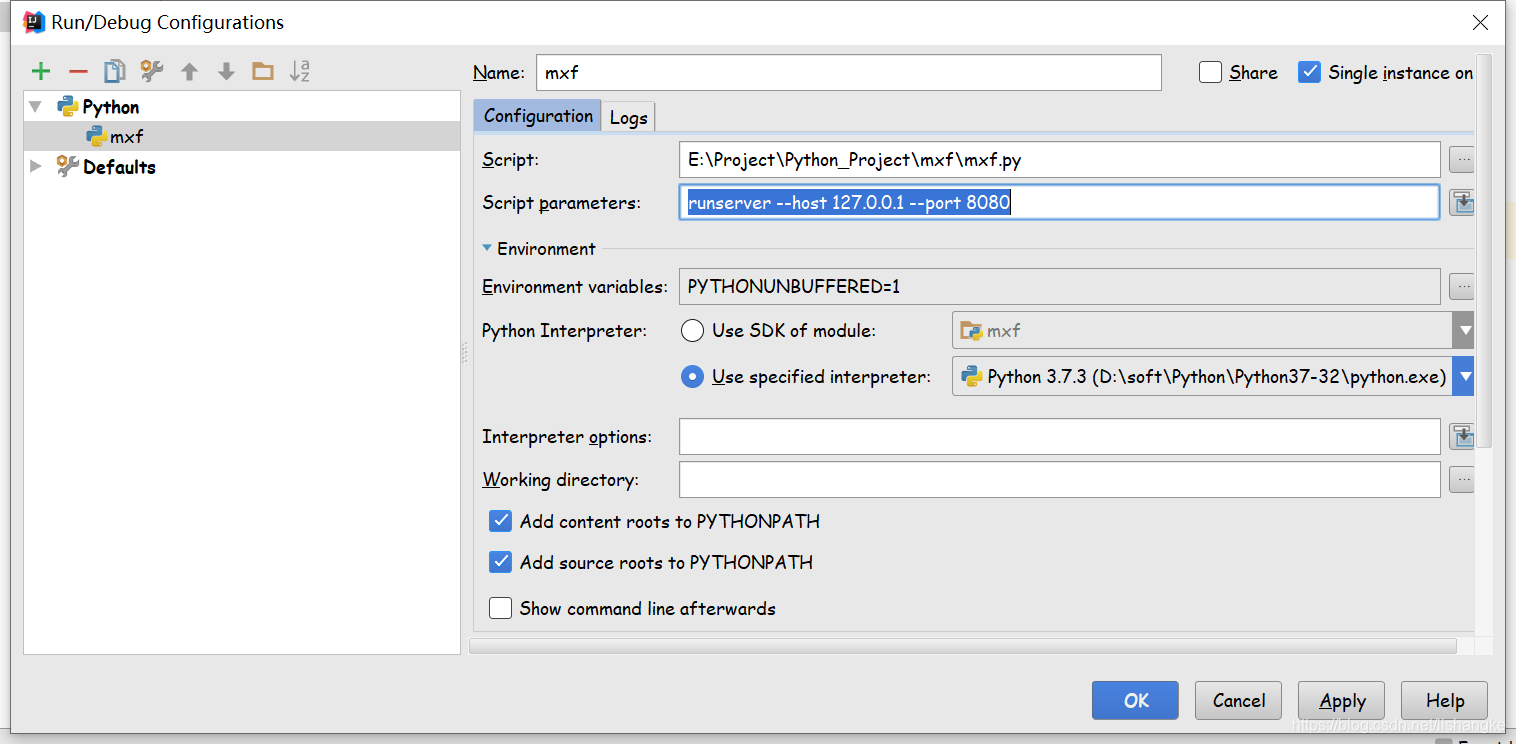Click the Working directory input field
The width and height of the screenshot is (1516, 744).
(1059, 480)
